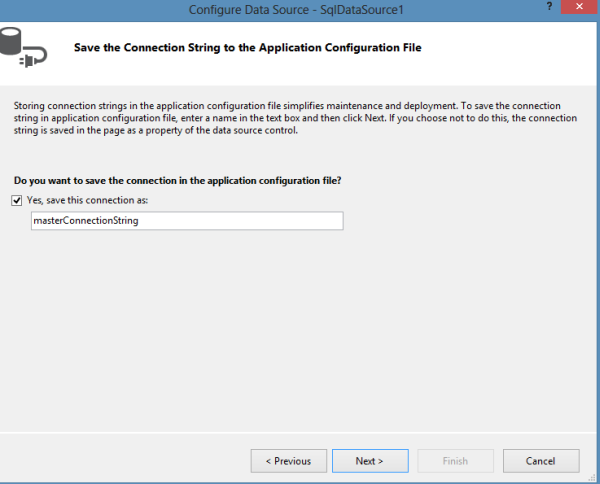Viewport: 600px width, 484px height.
Task: Click the empty footer left of Previous
Action: (x=120, y=461)
